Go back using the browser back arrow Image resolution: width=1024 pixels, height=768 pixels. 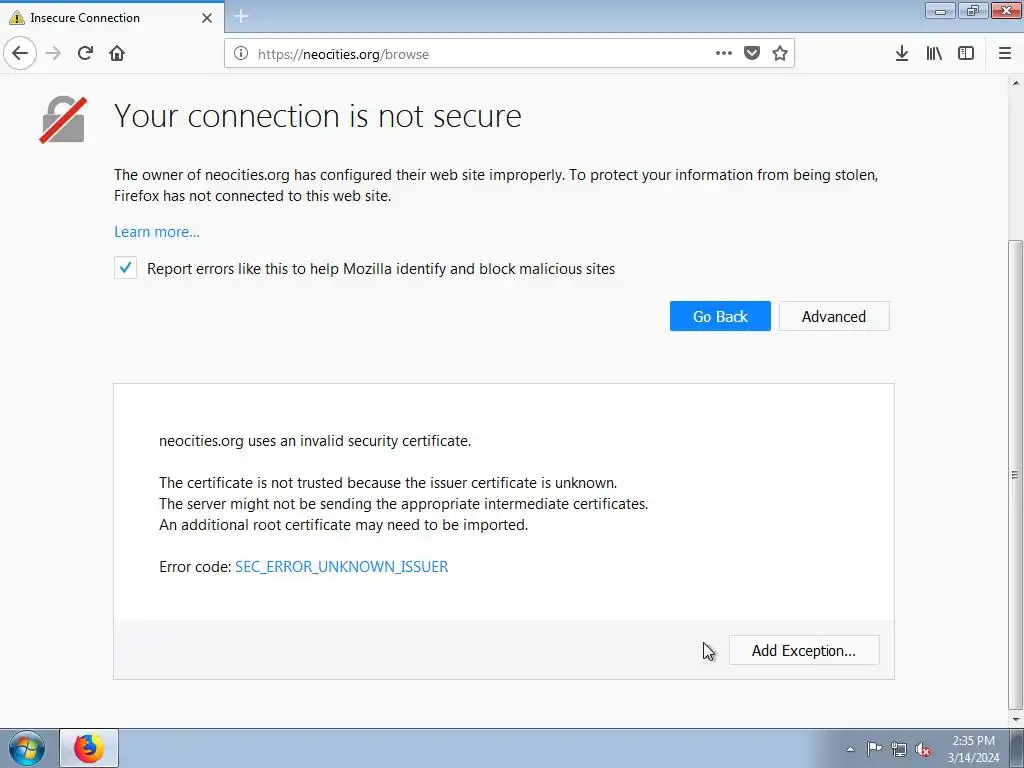(20, 54)
